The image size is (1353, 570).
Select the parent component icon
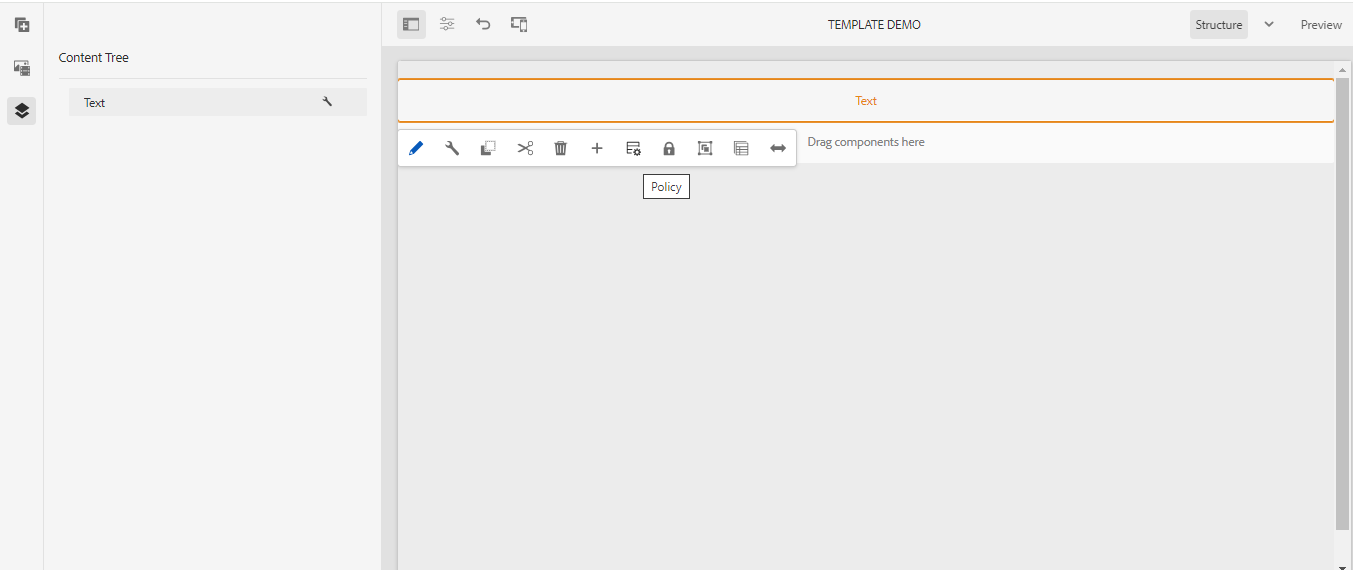pyautogui.click(x=741, y=148)
